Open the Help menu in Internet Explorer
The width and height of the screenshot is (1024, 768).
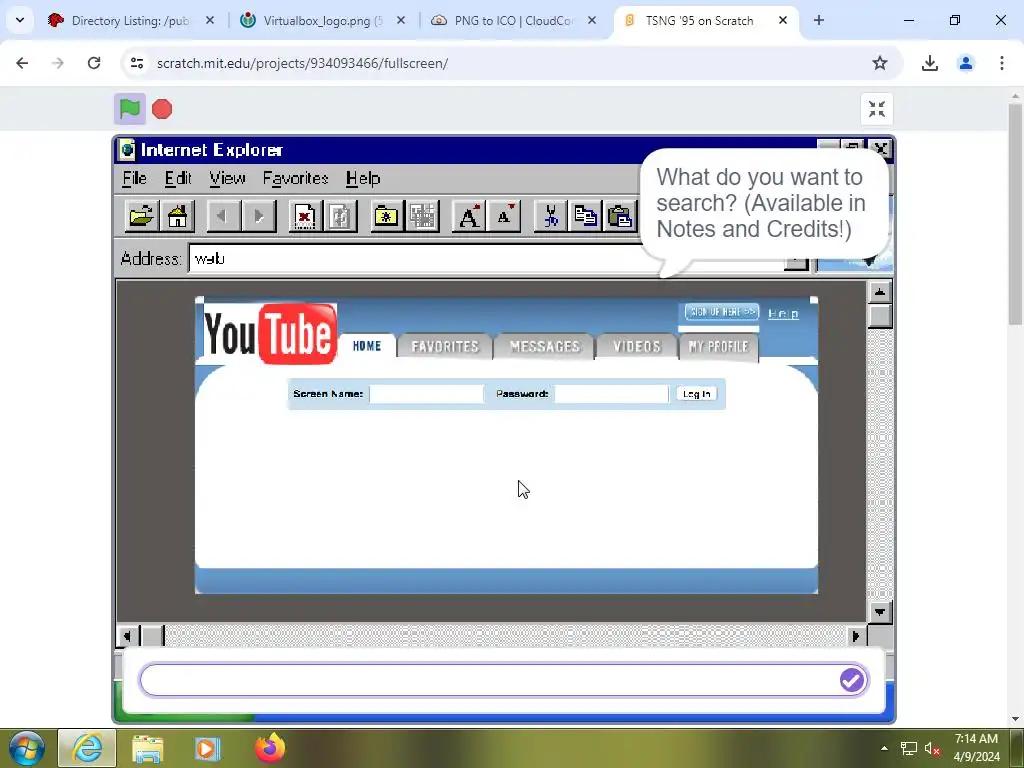pos(363,178)
